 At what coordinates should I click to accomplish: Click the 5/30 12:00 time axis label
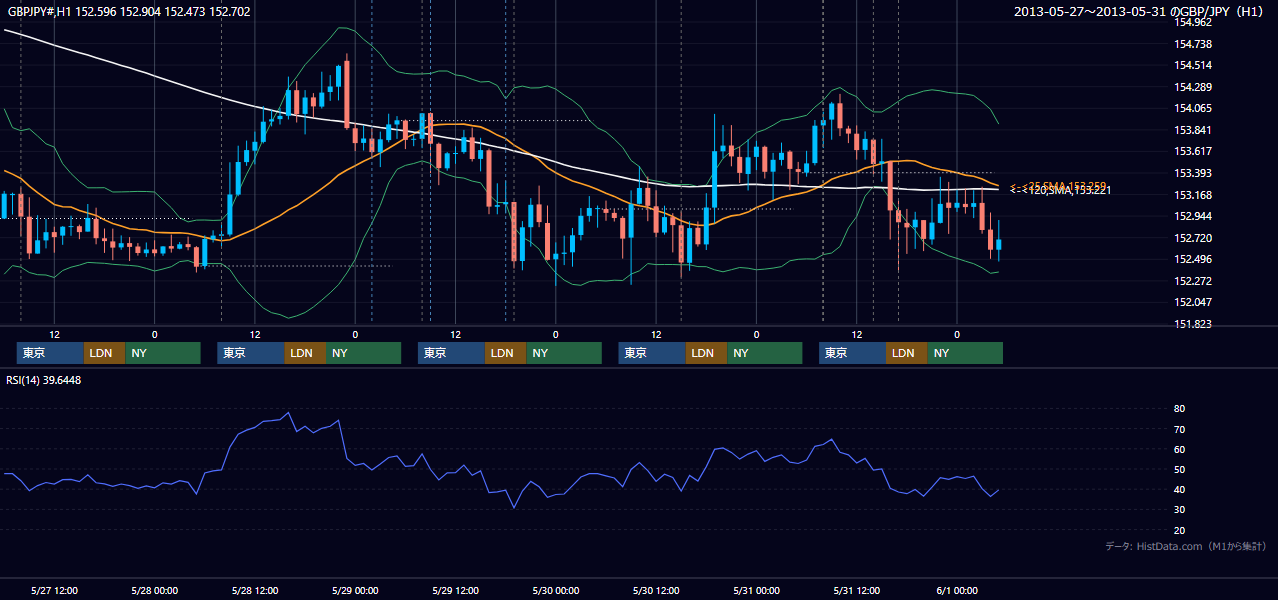[656, 591]
